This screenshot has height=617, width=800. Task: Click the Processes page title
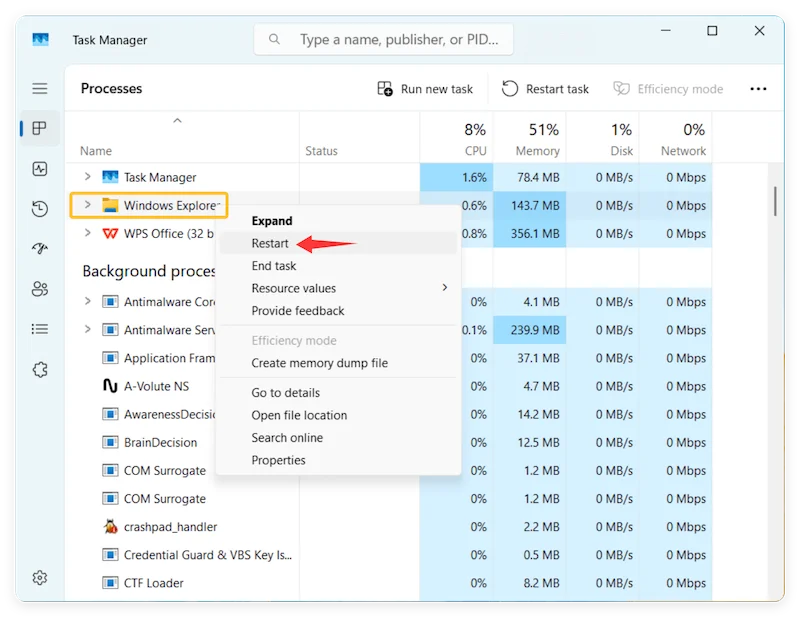[111, 89]
